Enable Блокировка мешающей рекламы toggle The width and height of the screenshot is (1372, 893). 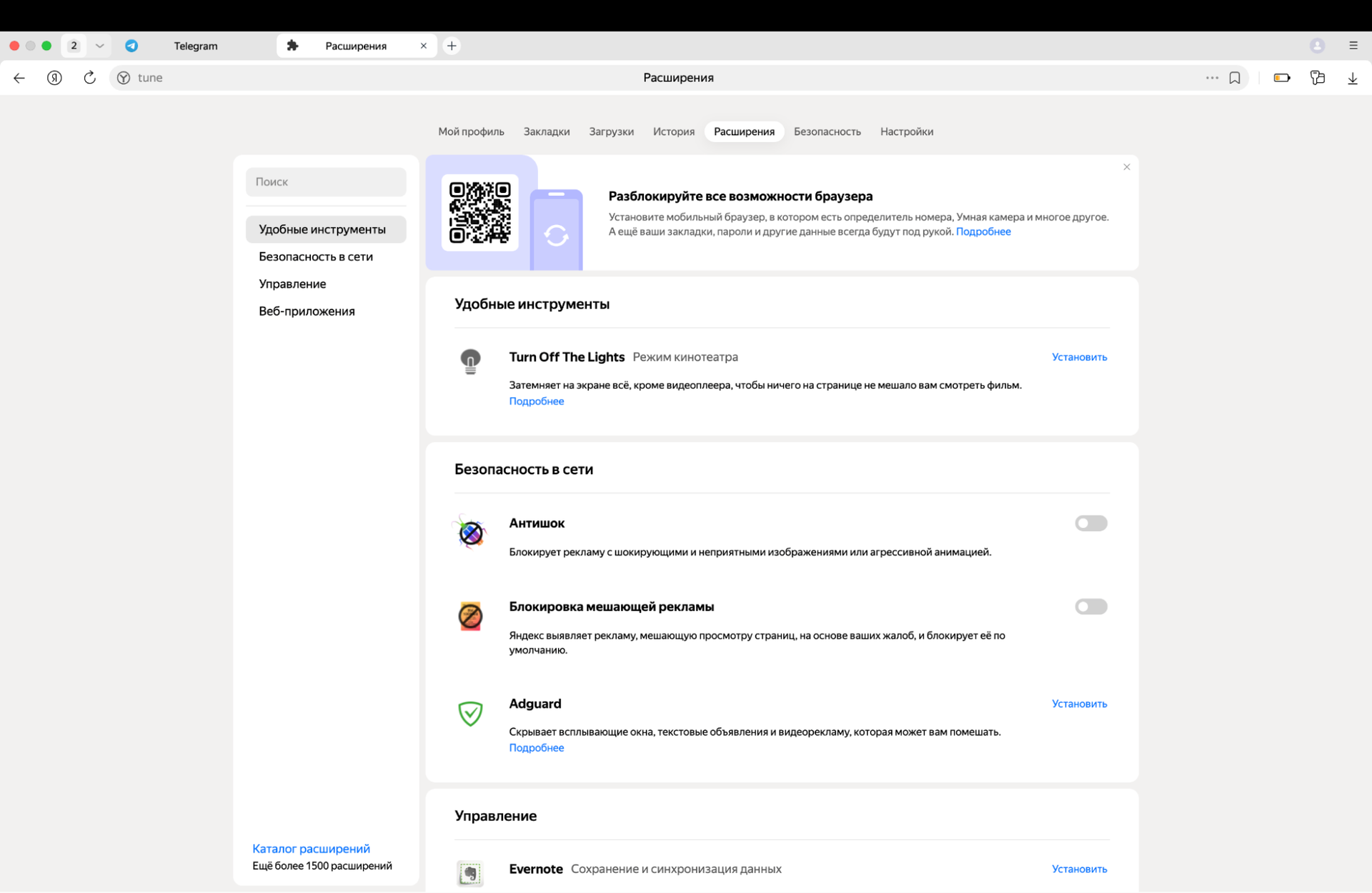1091,607
